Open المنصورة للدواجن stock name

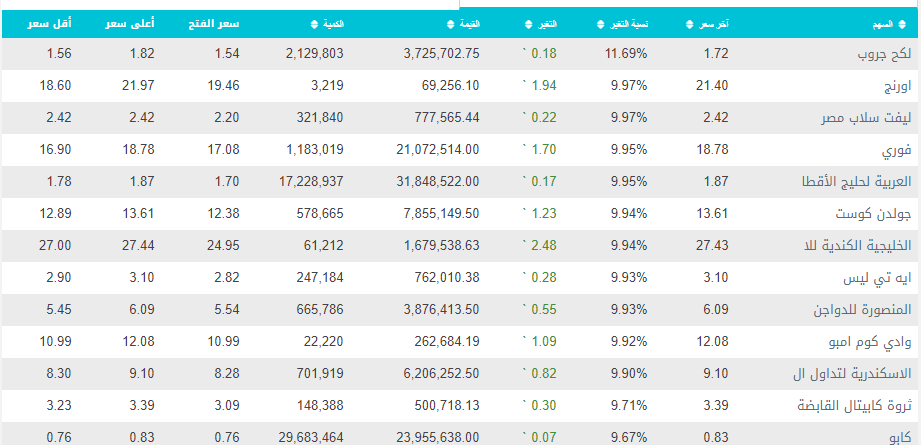[862, 309]
